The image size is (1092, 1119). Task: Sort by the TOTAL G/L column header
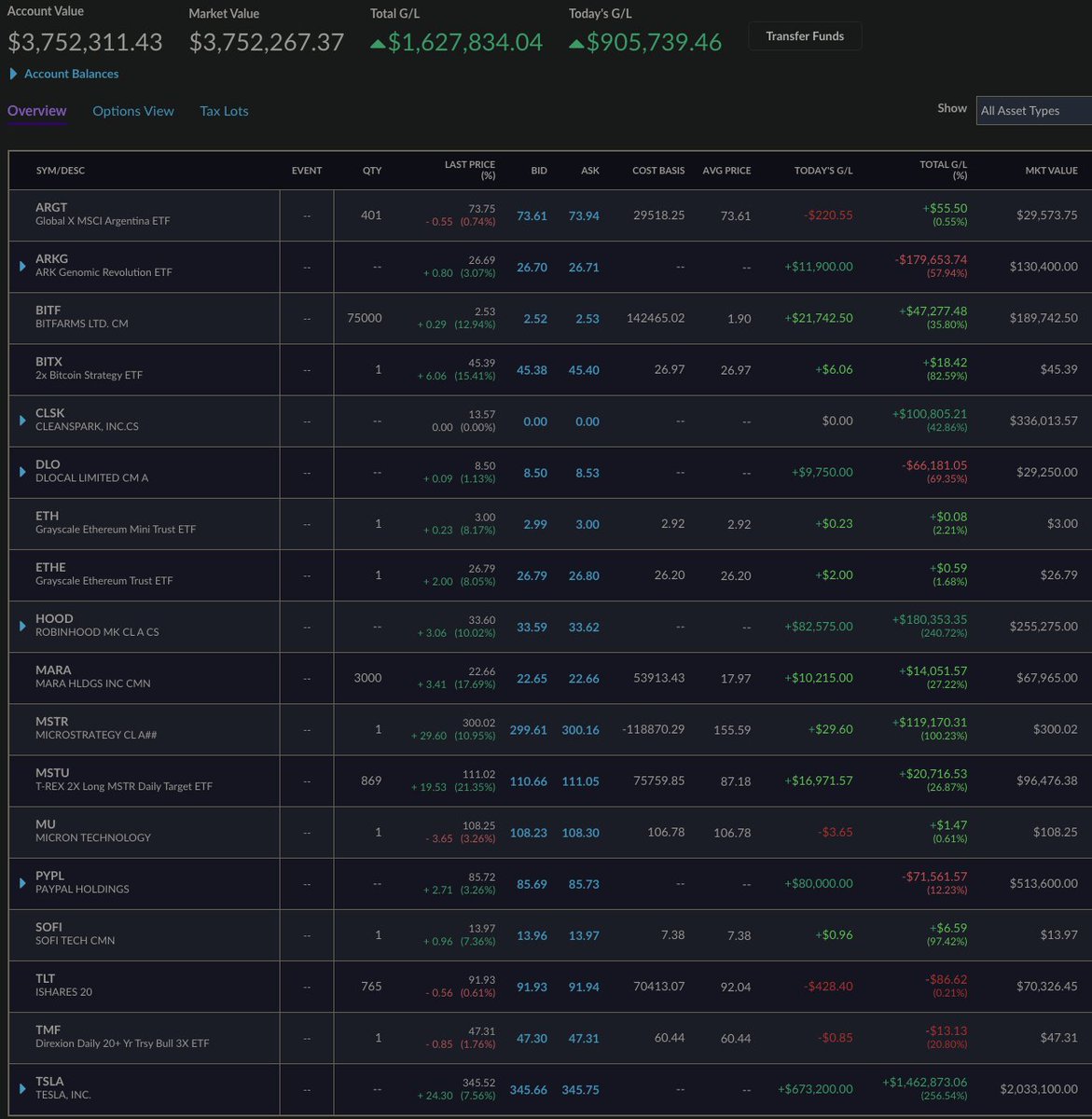click(x=944, y=170)
